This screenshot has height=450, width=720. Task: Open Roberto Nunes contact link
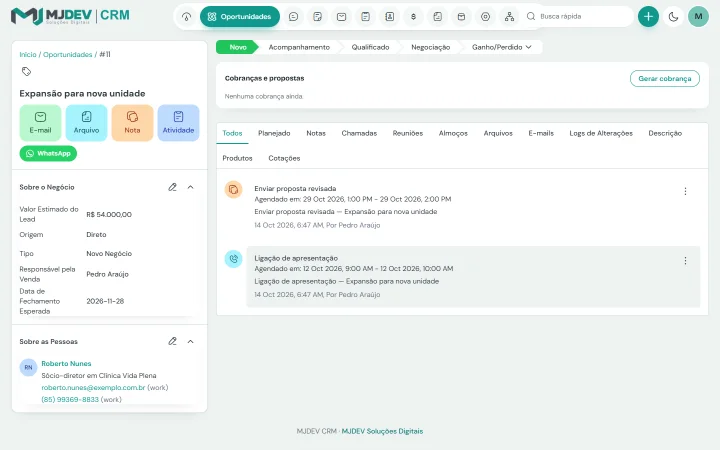66,363
